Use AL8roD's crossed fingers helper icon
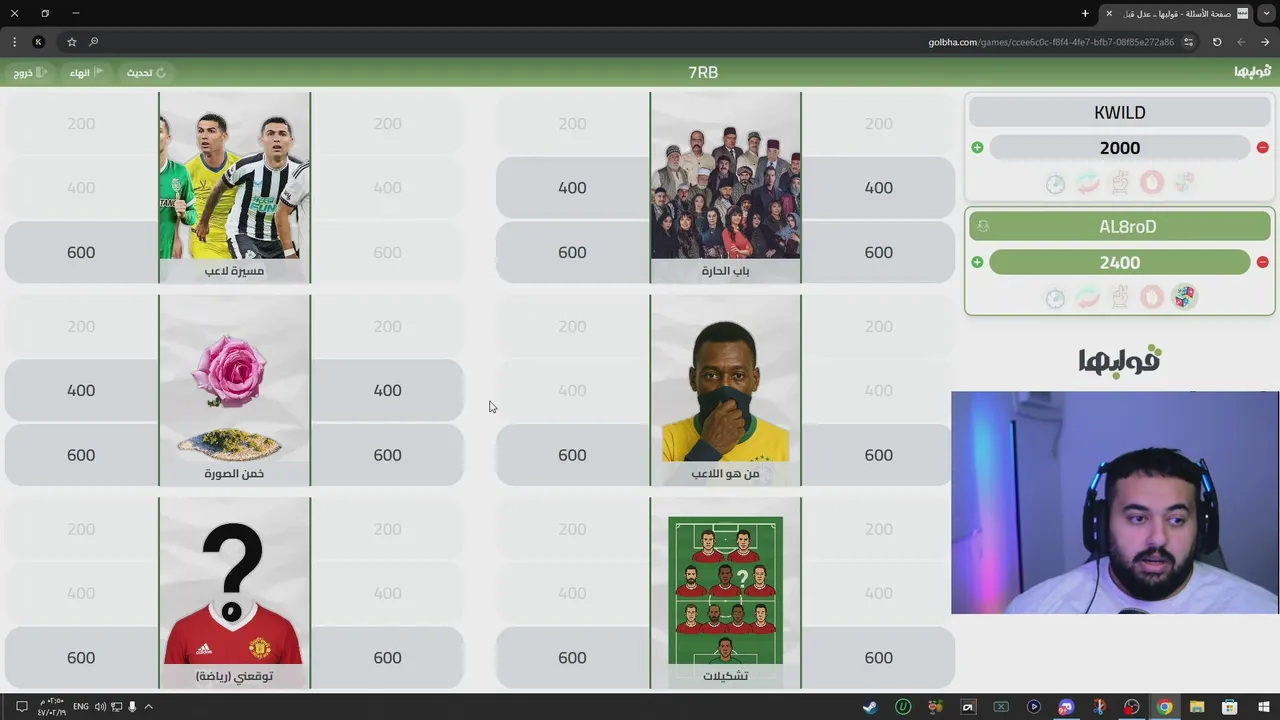1280x720 pixels. [1120, 297]
